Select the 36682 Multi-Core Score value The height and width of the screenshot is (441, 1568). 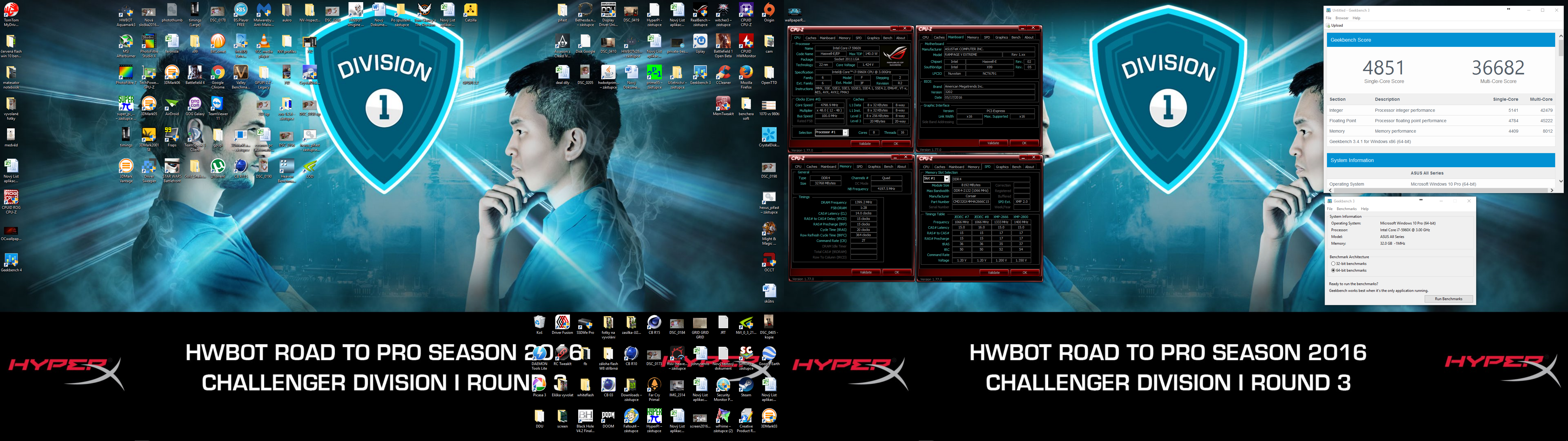coord(1498,68)
